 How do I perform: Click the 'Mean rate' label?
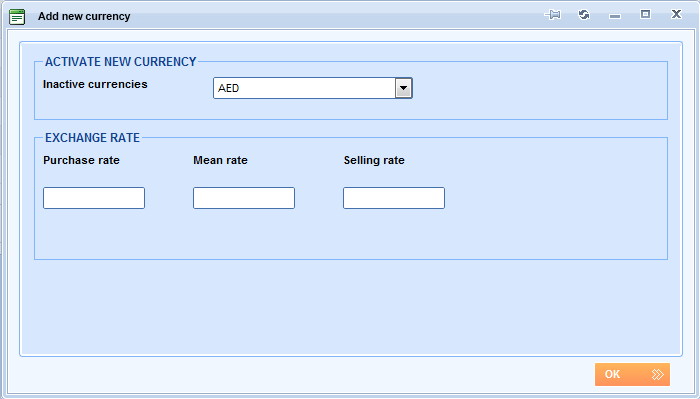pos(220,160)
